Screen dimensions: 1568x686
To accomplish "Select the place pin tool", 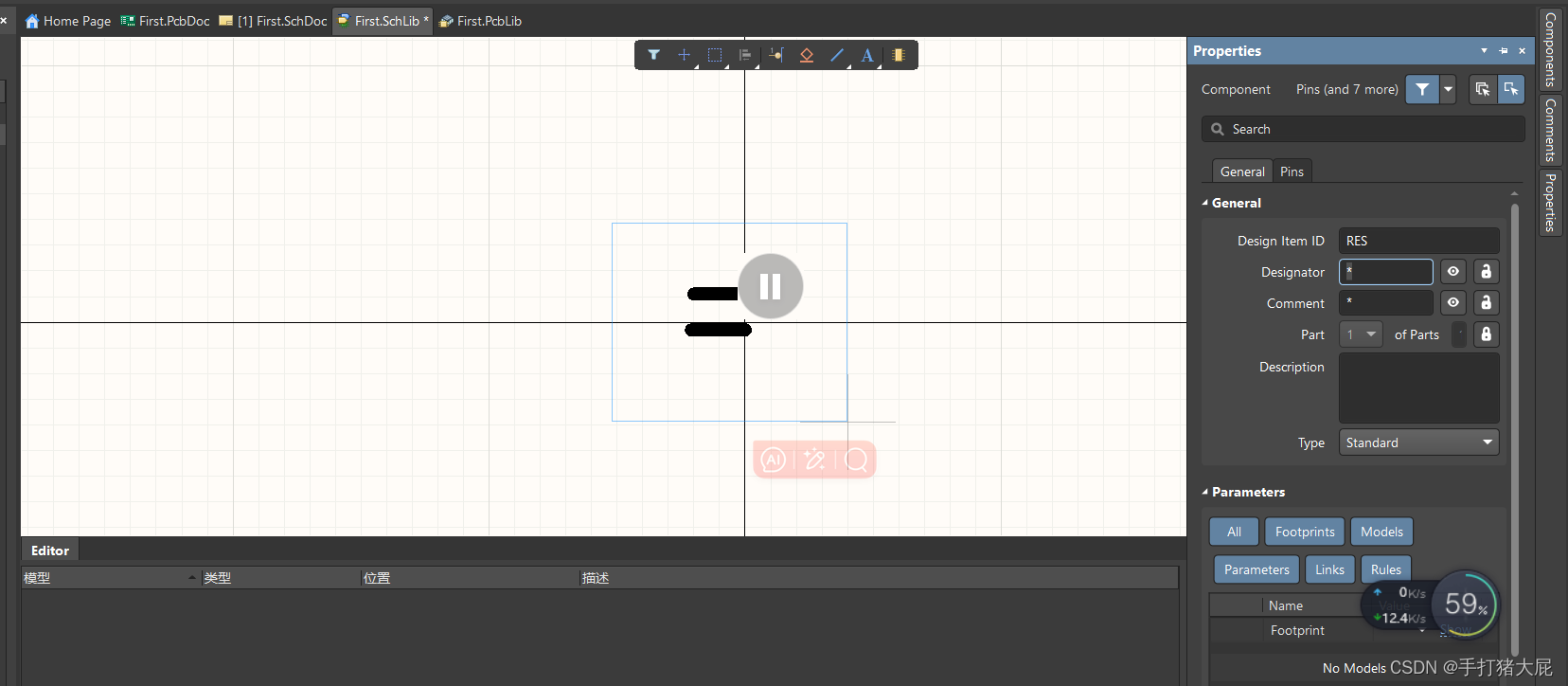I will tap(775, 55).
